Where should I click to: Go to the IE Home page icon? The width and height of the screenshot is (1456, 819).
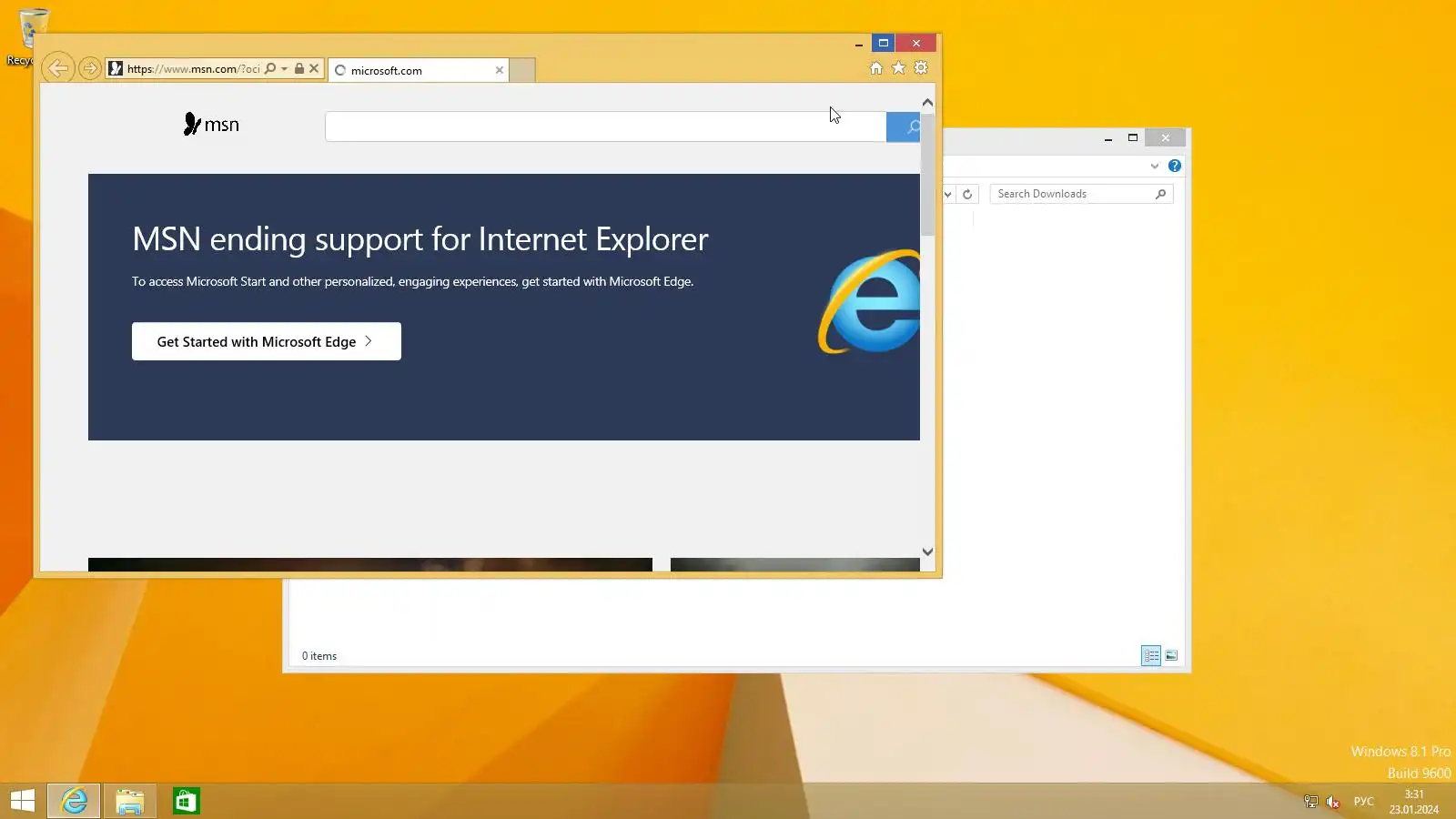876,68
